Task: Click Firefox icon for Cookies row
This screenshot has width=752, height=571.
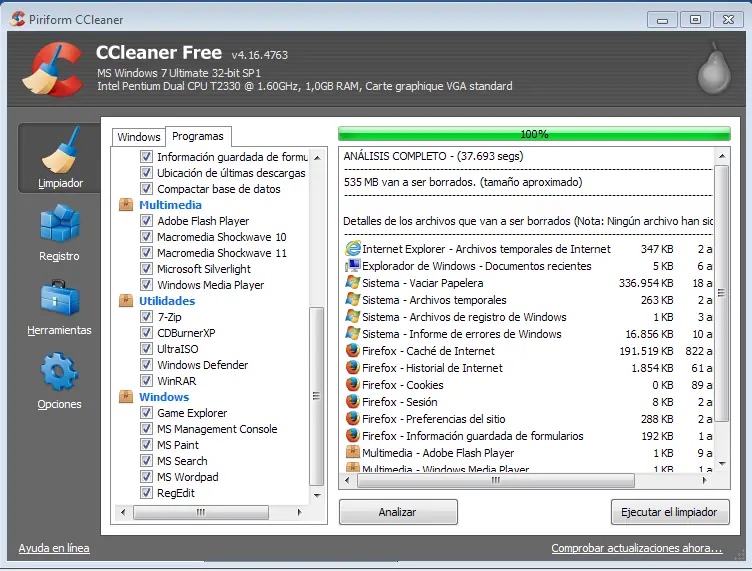Action: (x=352, y=385)
